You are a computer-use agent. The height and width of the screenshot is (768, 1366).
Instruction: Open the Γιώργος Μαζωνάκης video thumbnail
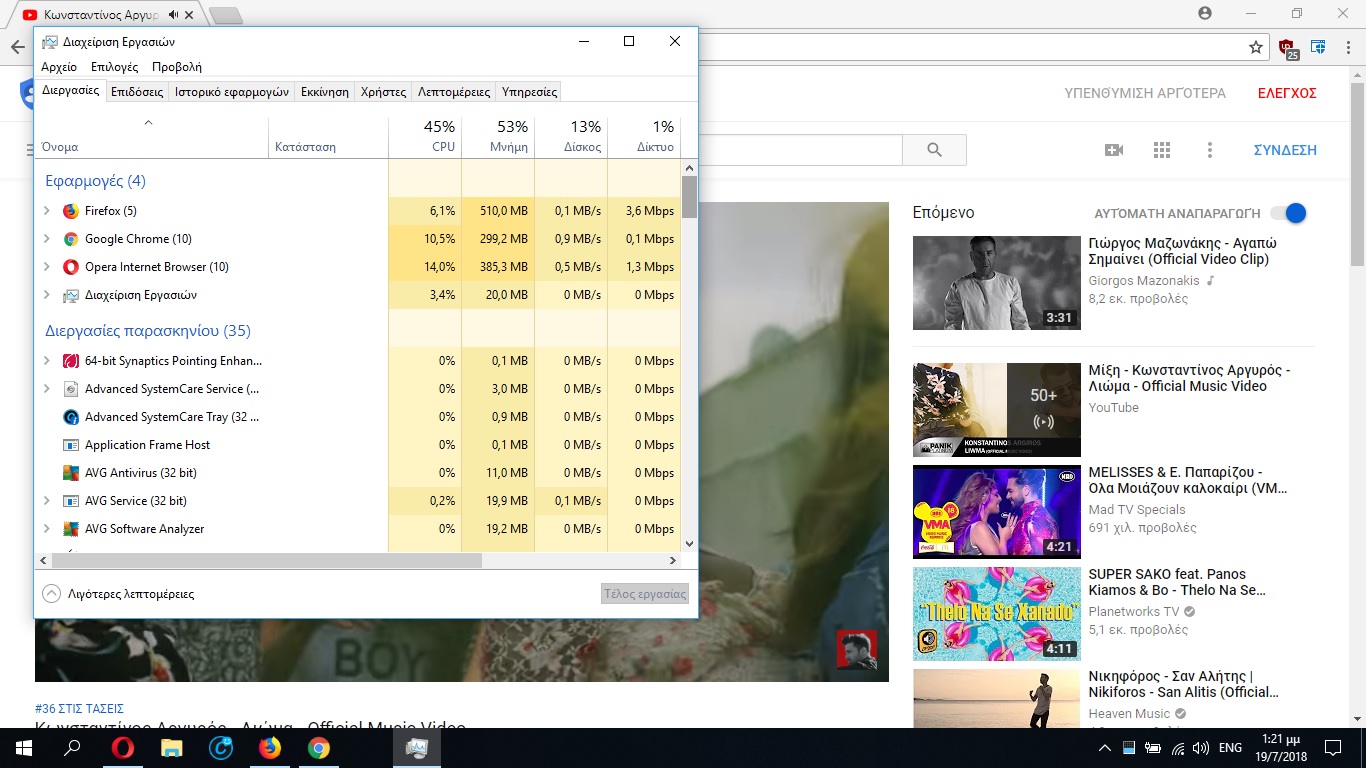coord(996,282)
